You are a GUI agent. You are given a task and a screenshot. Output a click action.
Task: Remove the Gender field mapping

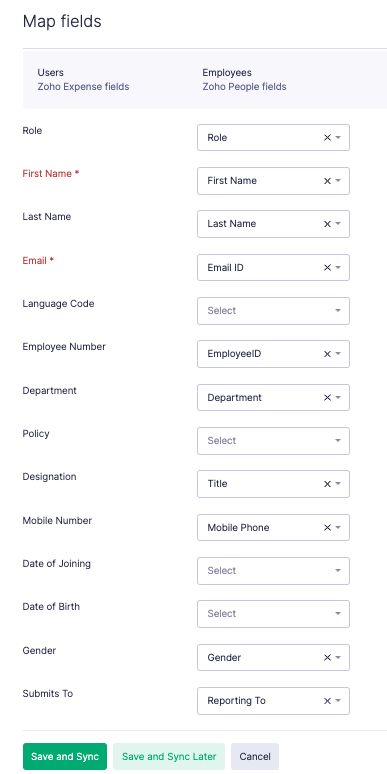coord(327,658)
